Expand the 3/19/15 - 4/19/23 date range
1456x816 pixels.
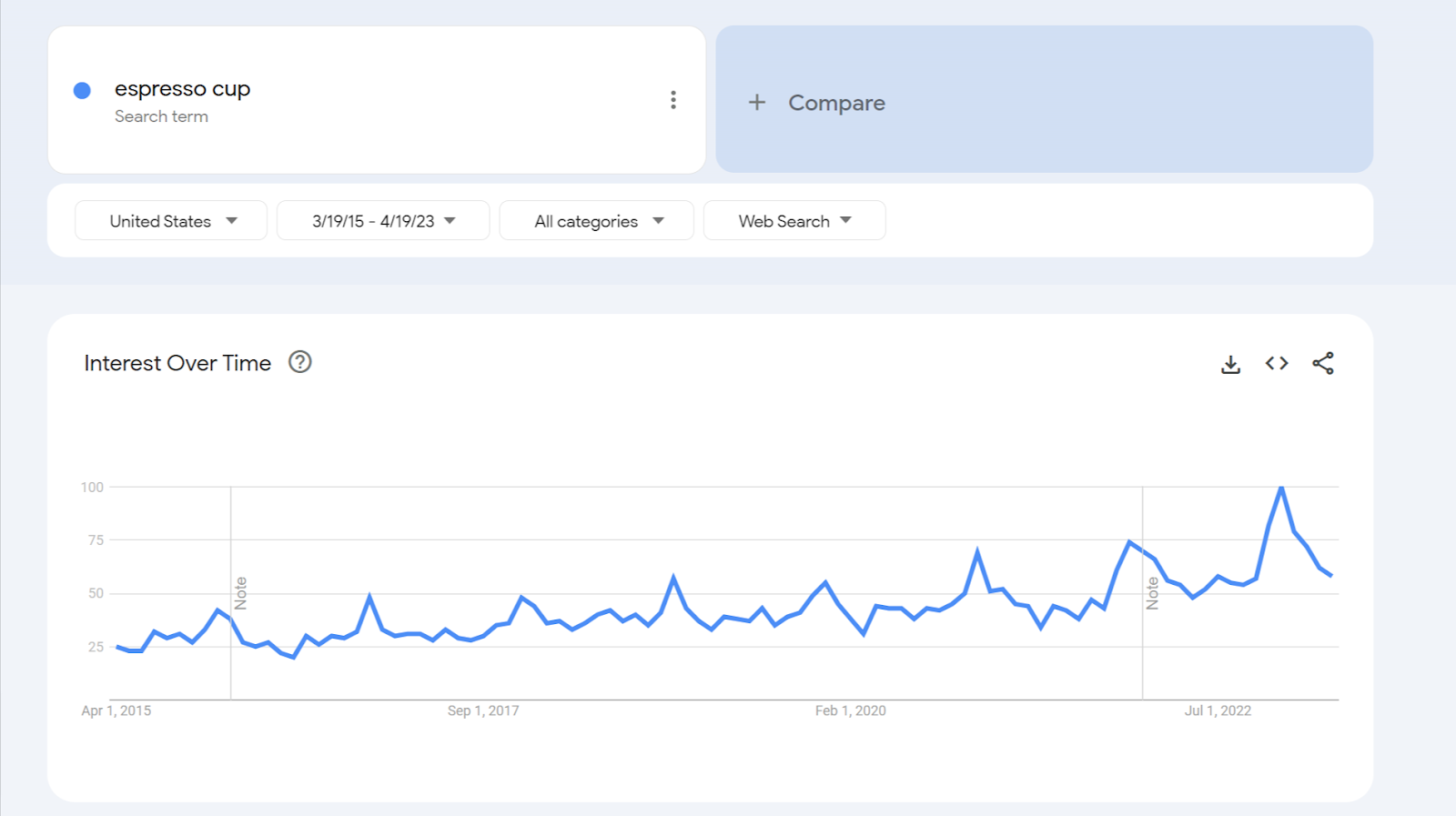tap(383, 221)
